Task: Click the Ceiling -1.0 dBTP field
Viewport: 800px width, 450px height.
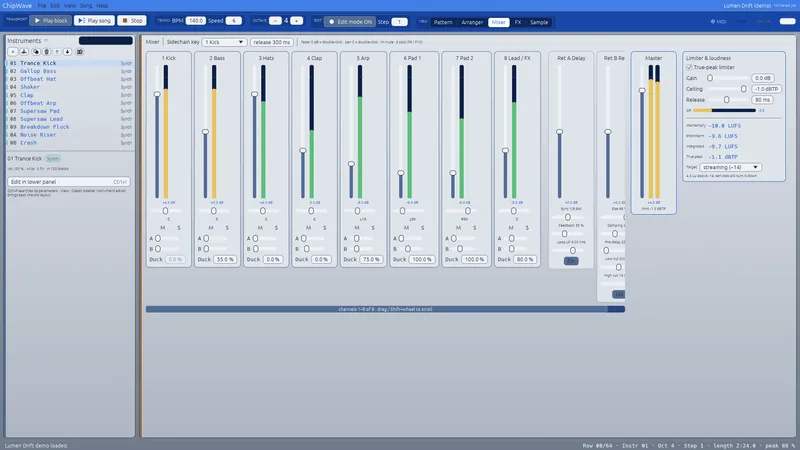Action: tap(767, 89)
